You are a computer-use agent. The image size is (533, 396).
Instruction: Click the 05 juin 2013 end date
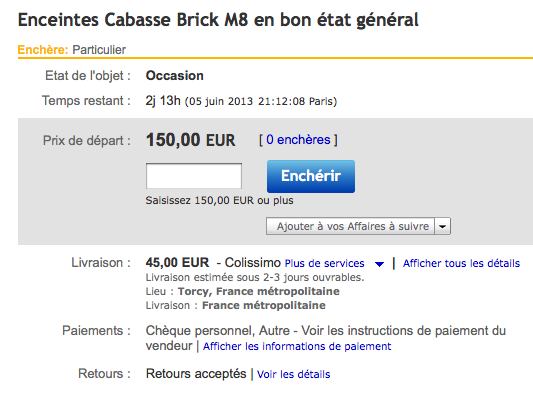(220, 101)
